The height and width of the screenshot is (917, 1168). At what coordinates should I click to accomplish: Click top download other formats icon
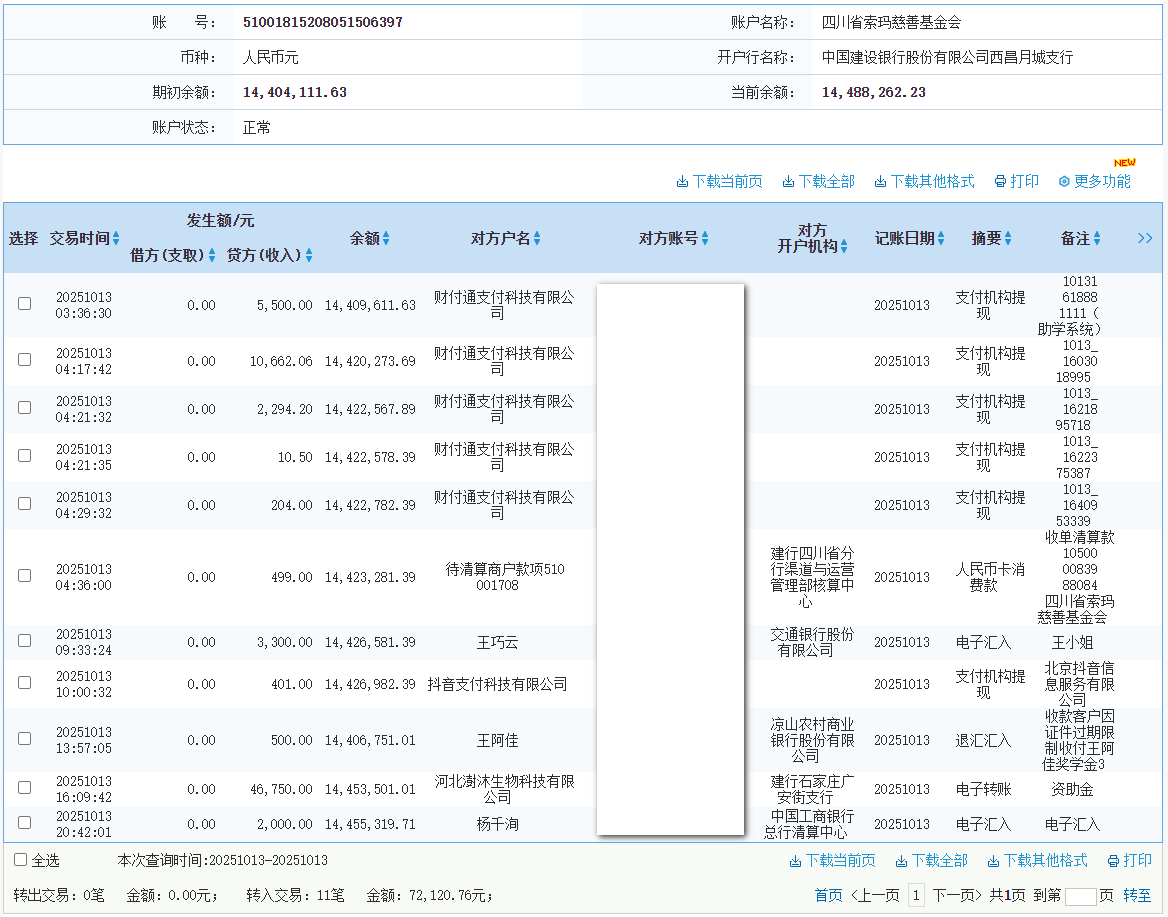[x=880, y=182]
